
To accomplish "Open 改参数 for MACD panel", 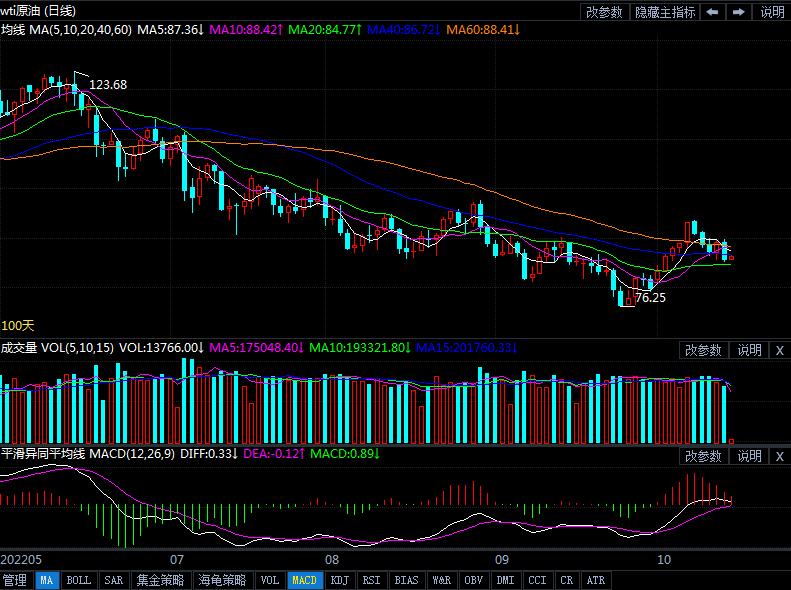I will pos(703,456).
